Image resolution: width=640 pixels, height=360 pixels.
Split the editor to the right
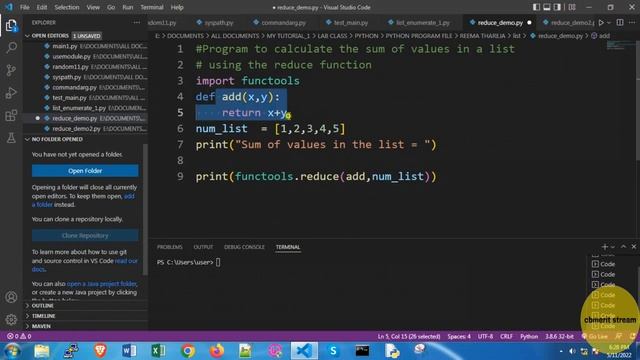pos(620,22)
